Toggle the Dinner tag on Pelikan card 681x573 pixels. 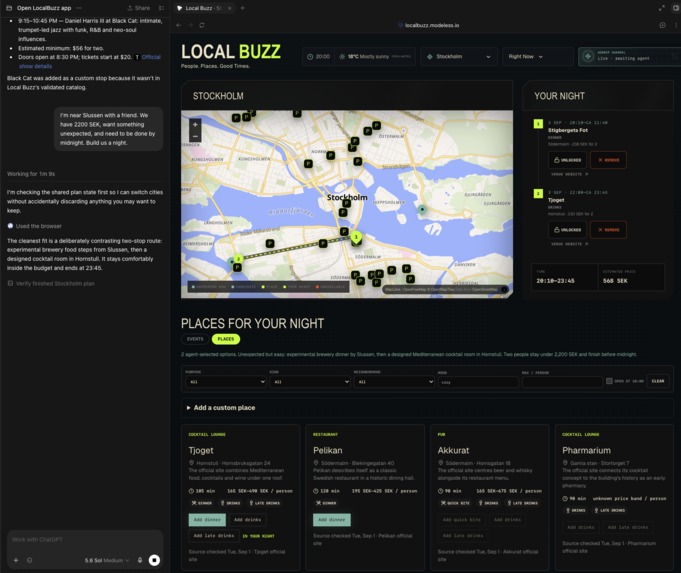click(326, 503)
